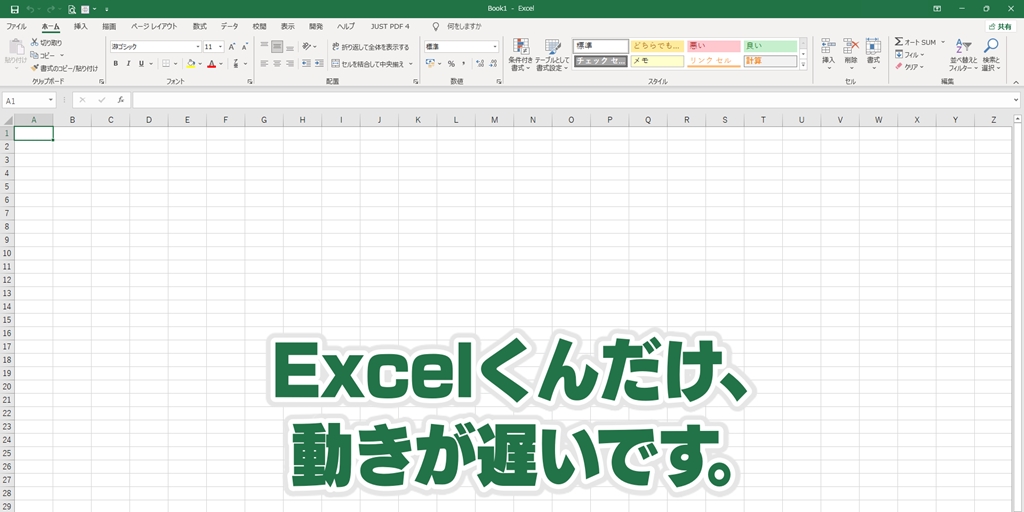1024x512 pixels.
Task: Switch to the 挿入 (Insert) tab
Action: 81,27
